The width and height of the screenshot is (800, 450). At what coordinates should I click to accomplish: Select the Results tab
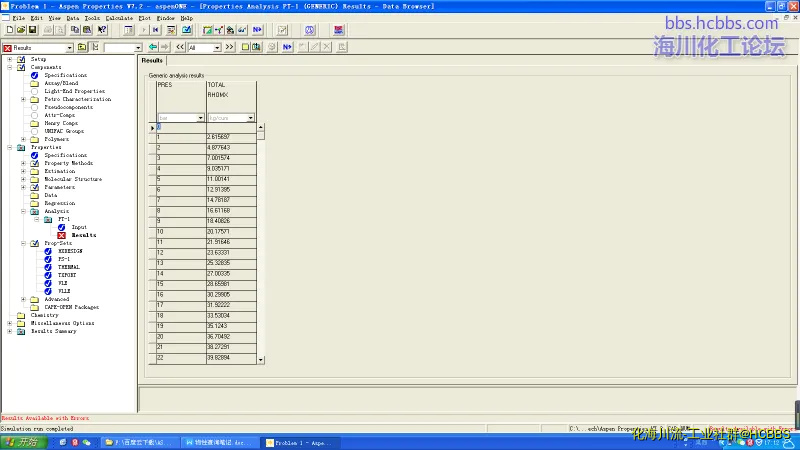[152, 60]
